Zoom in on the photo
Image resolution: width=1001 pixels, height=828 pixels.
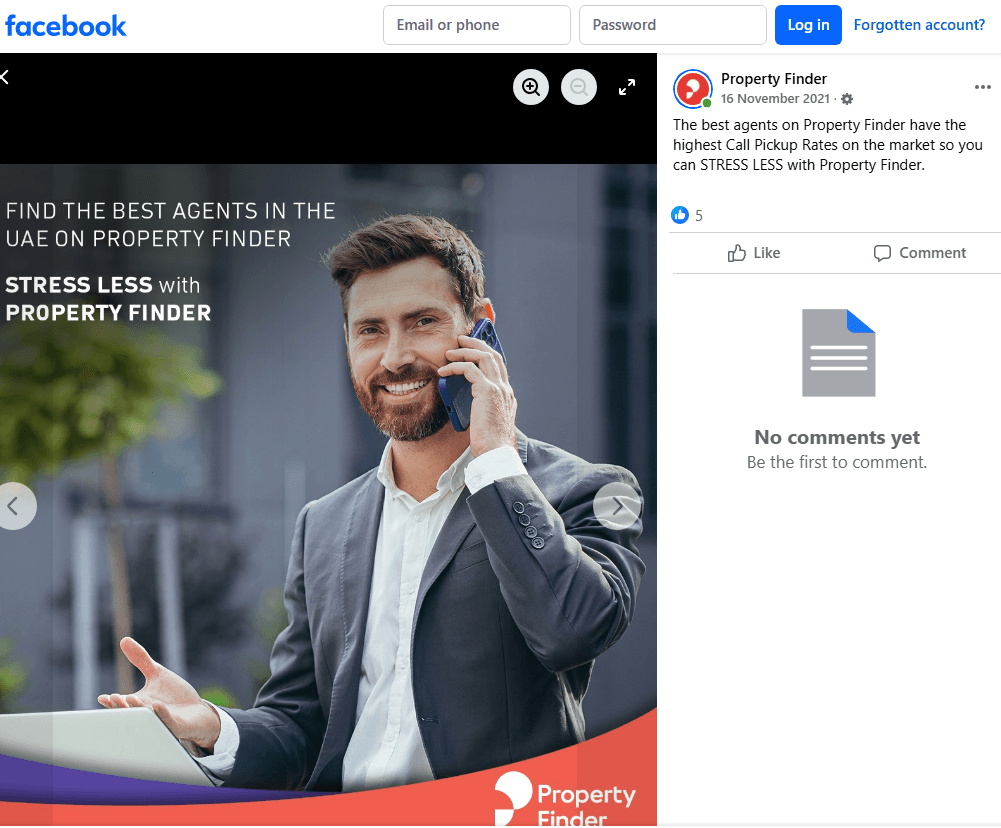[531, 87]
